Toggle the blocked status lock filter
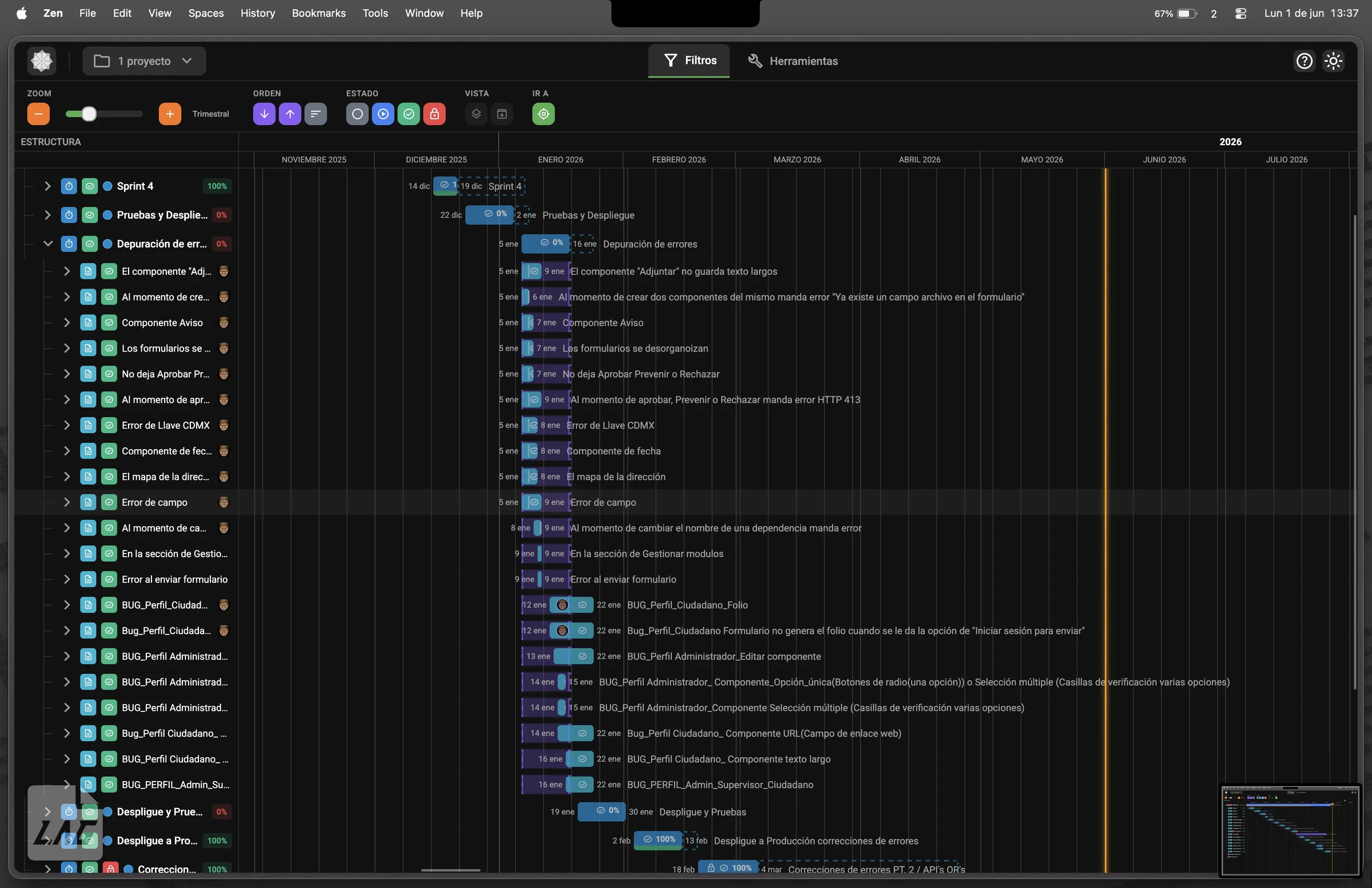This screenshot has height=888, width=1372. click(x=434, y=114)
